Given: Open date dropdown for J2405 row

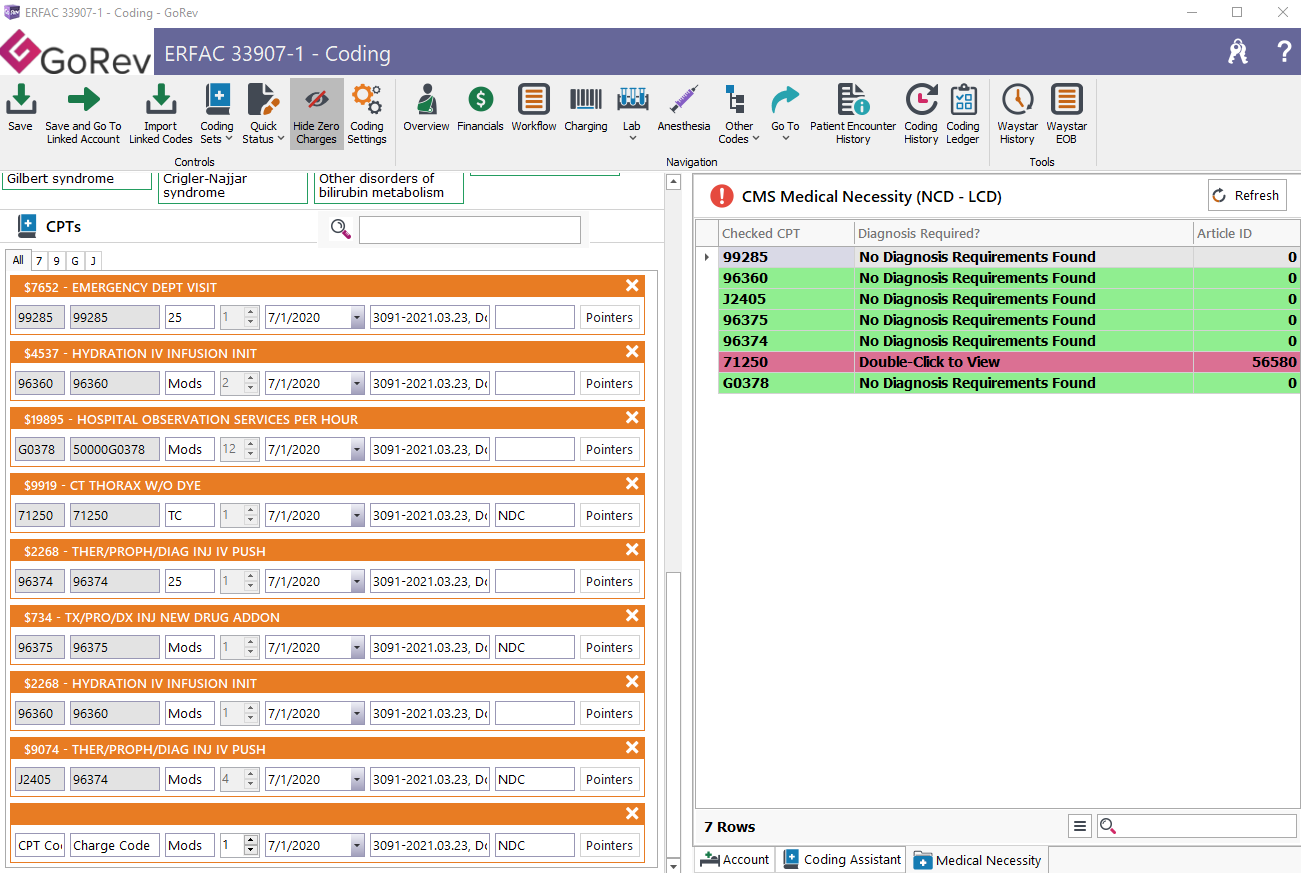Looking at the screenshot, I should pos(357,779).
